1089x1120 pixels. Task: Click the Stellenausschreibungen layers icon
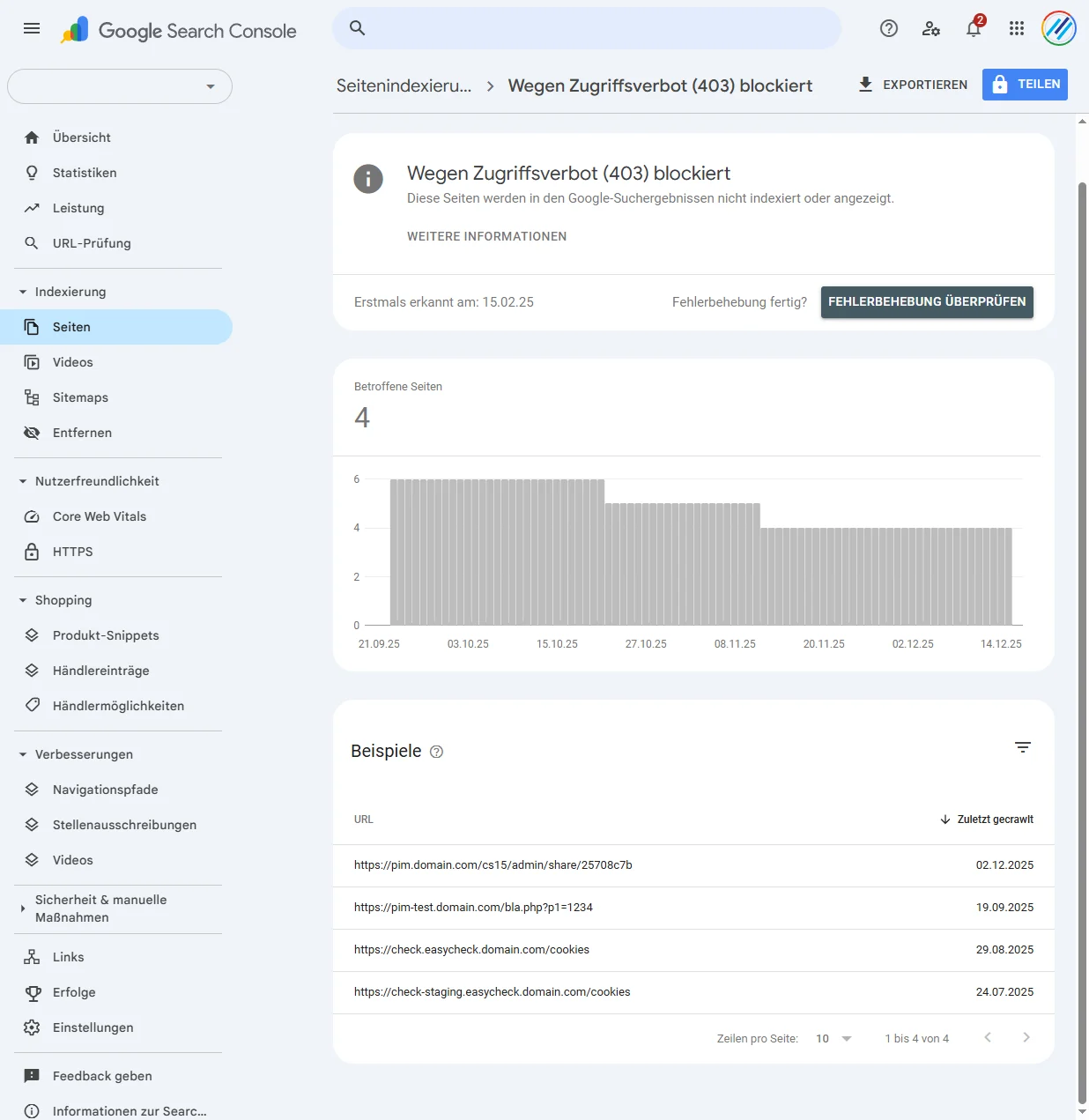32,825
